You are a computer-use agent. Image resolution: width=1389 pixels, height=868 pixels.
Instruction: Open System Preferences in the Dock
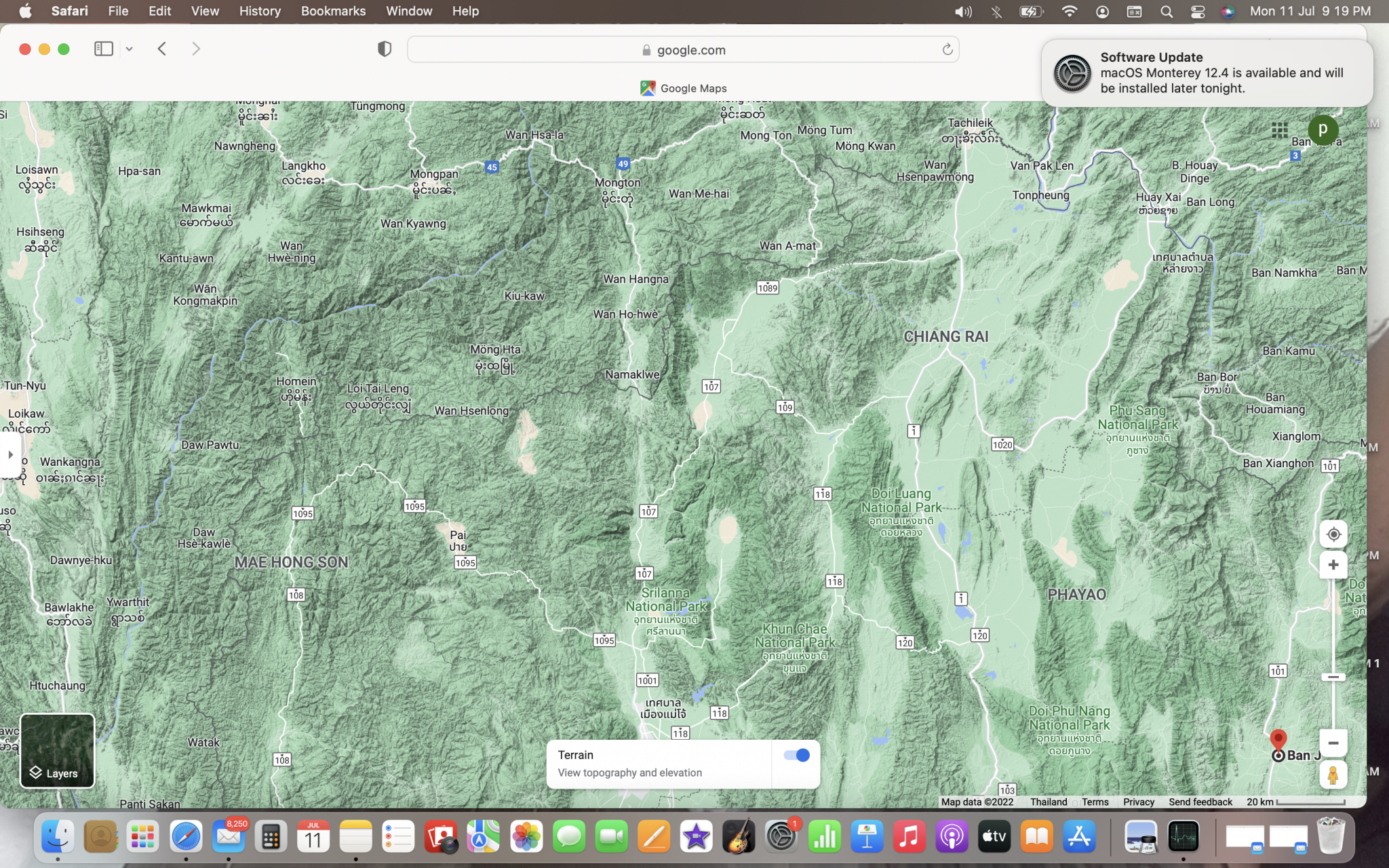pos(781,836)
